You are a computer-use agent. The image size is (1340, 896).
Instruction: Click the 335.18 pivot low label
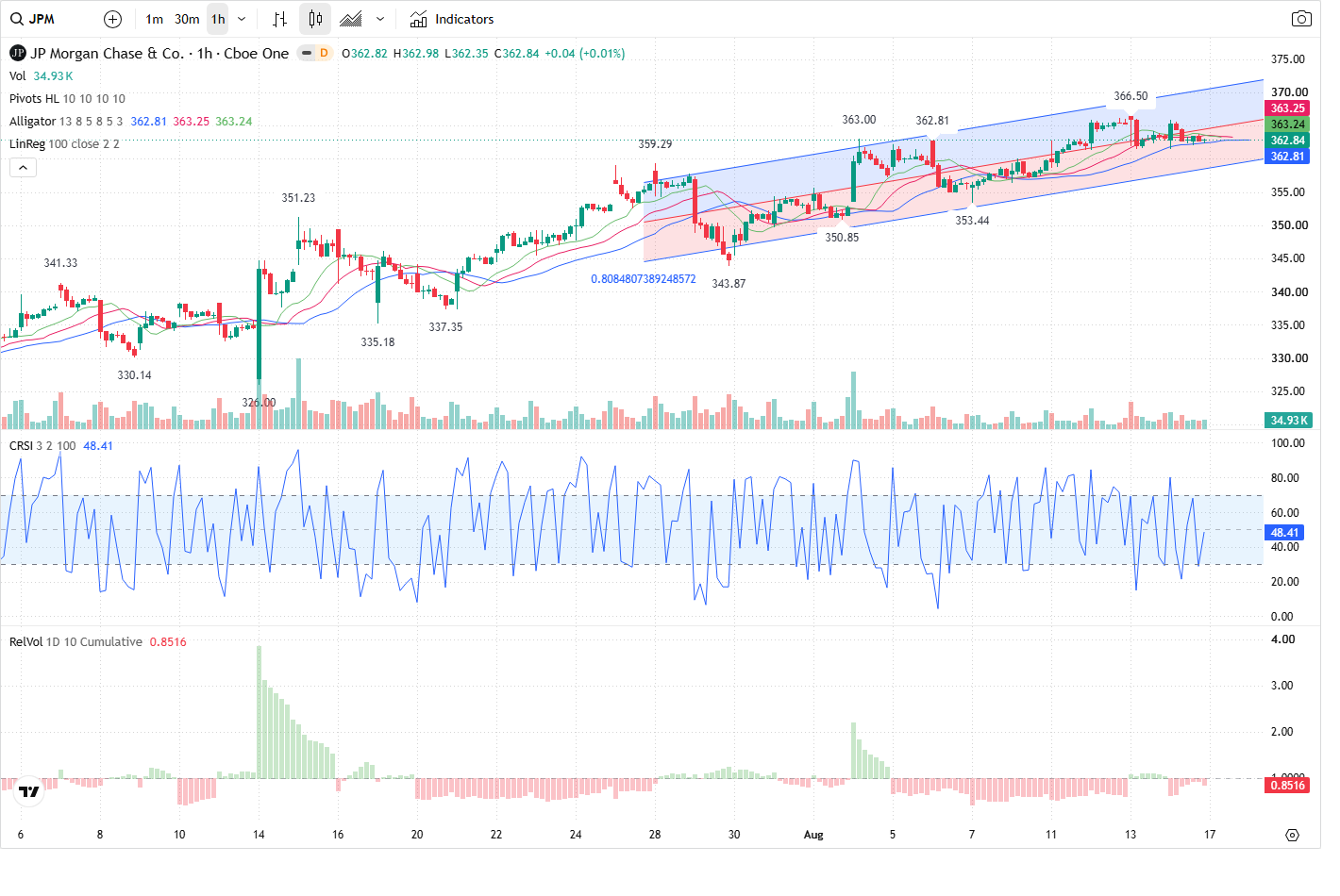(377, 342)
